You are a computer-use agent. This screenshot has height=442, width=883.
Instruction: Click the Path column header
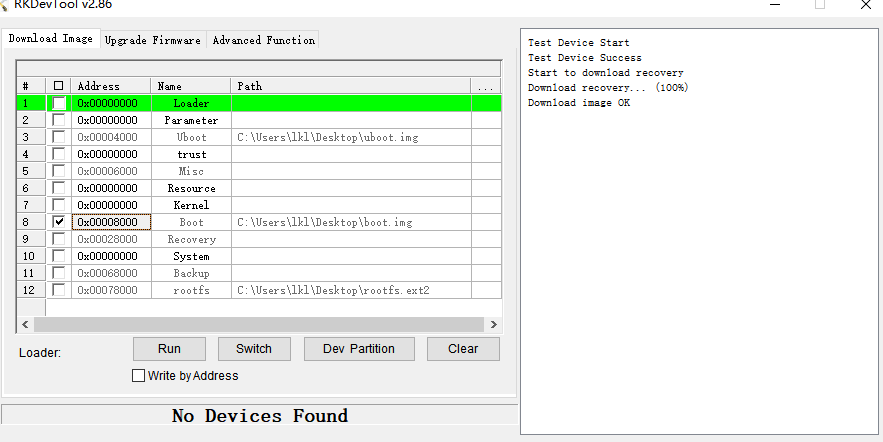(350, 86)
